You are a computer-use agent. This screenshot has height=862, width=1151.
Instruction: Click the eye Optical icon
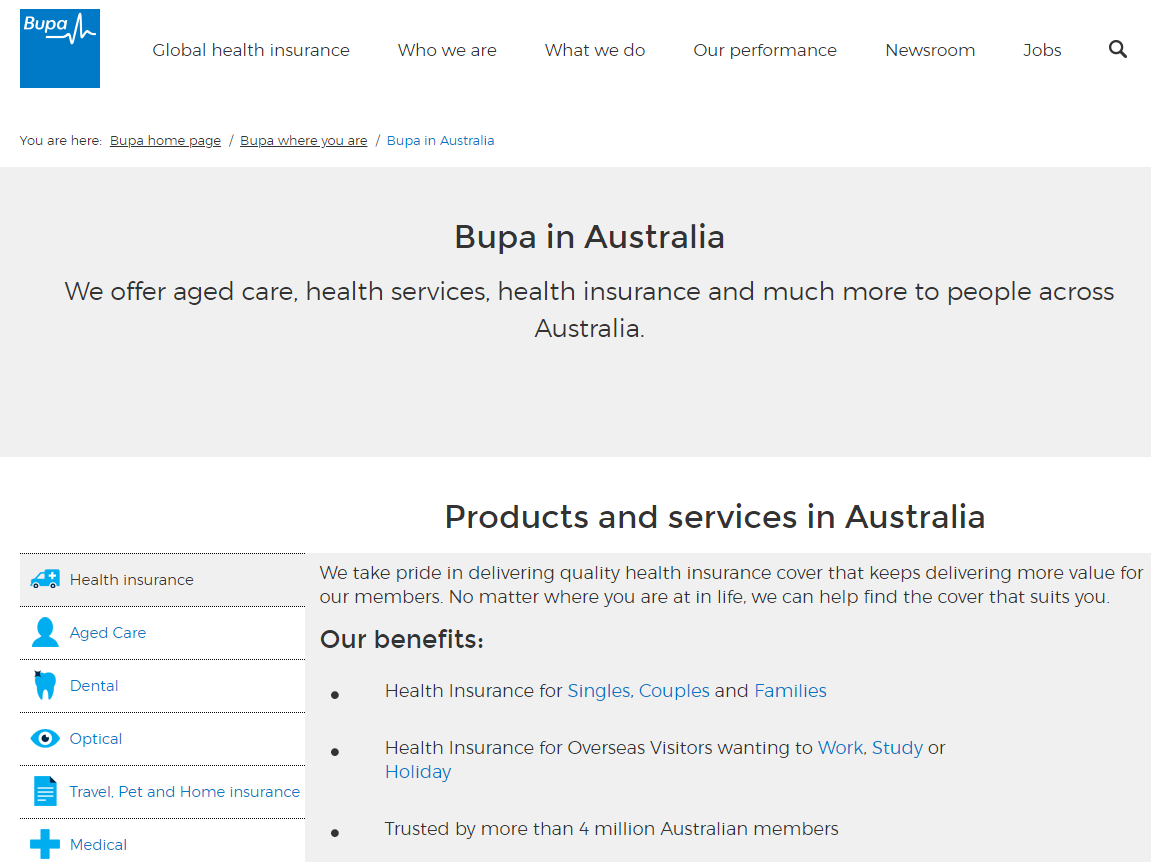click(45, 738)
